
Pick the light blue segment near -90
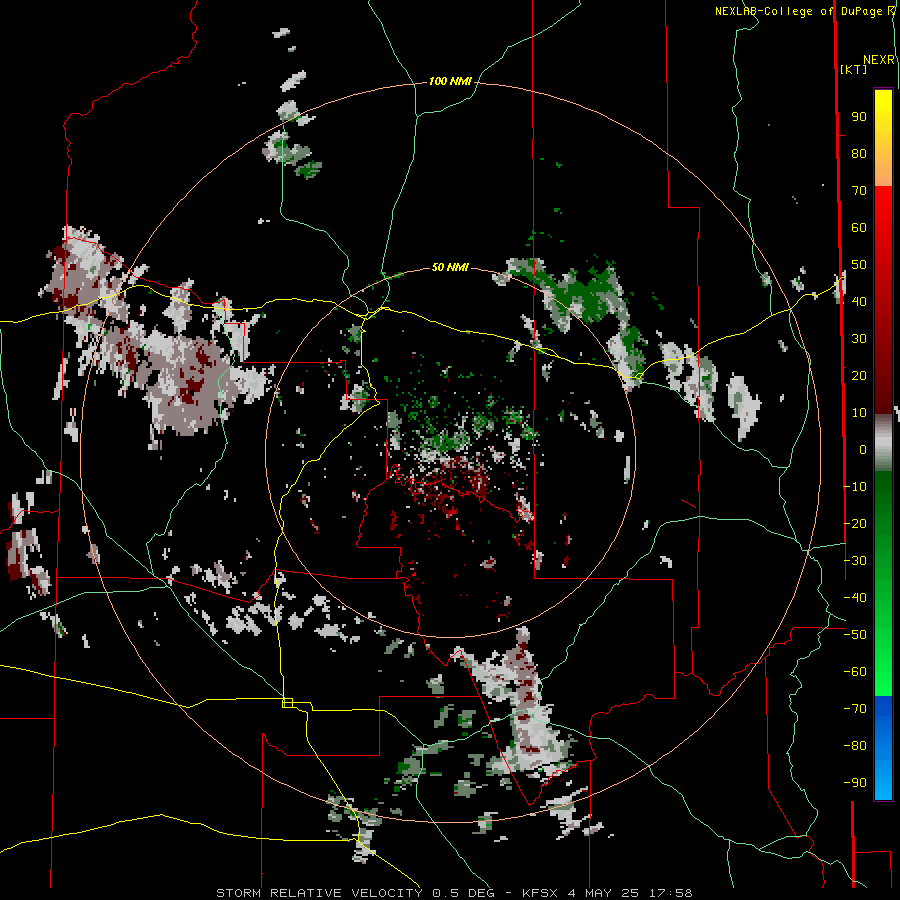pyautogui.click(x=883, y=781)
